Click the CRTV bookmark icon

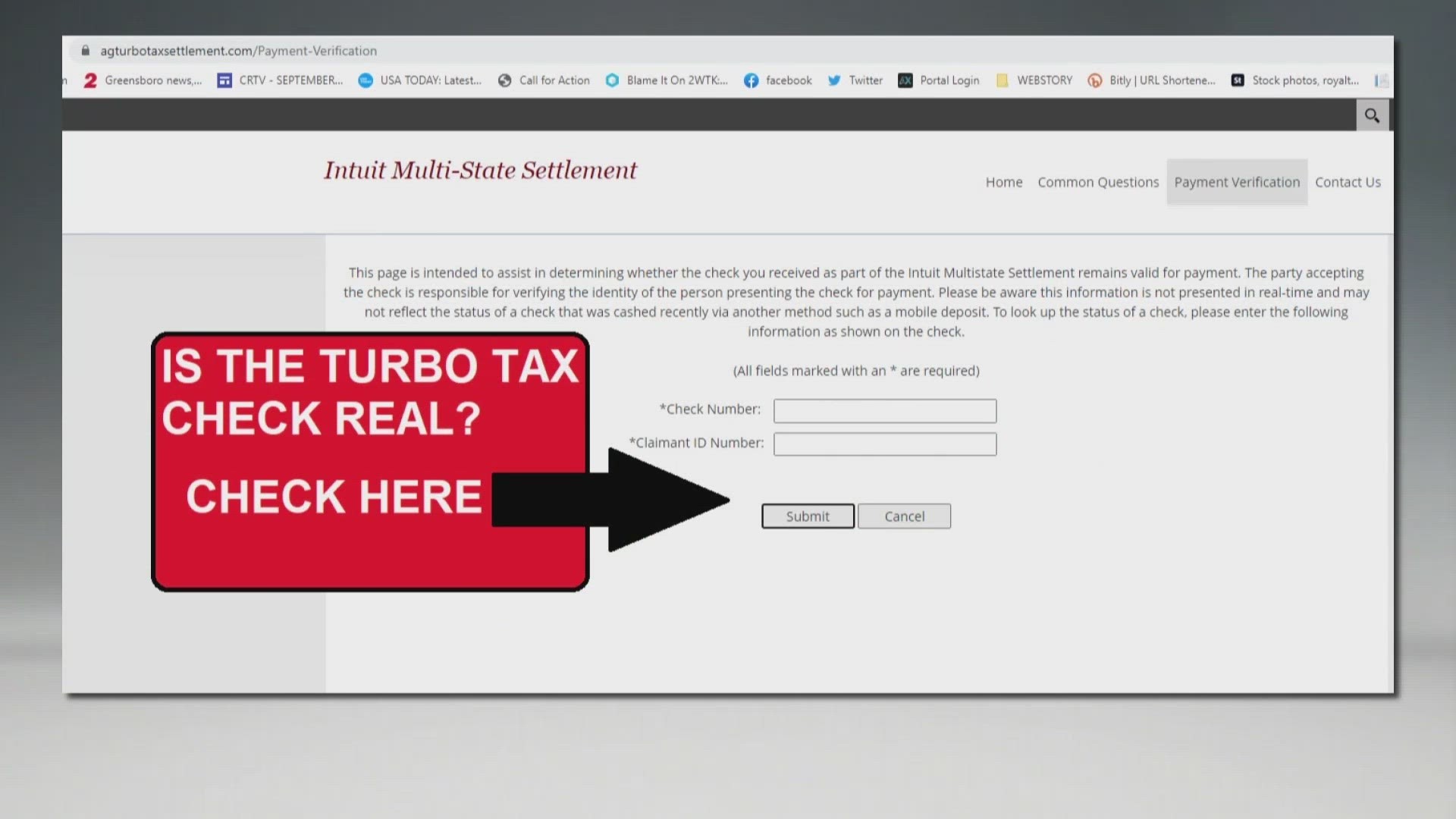[x=224, y=80]
